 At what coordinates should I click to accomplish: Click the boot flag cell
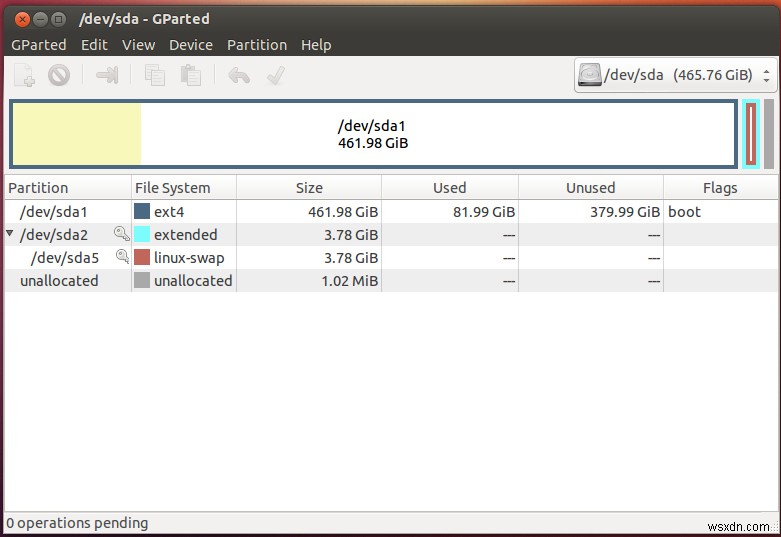pos(684,212)
